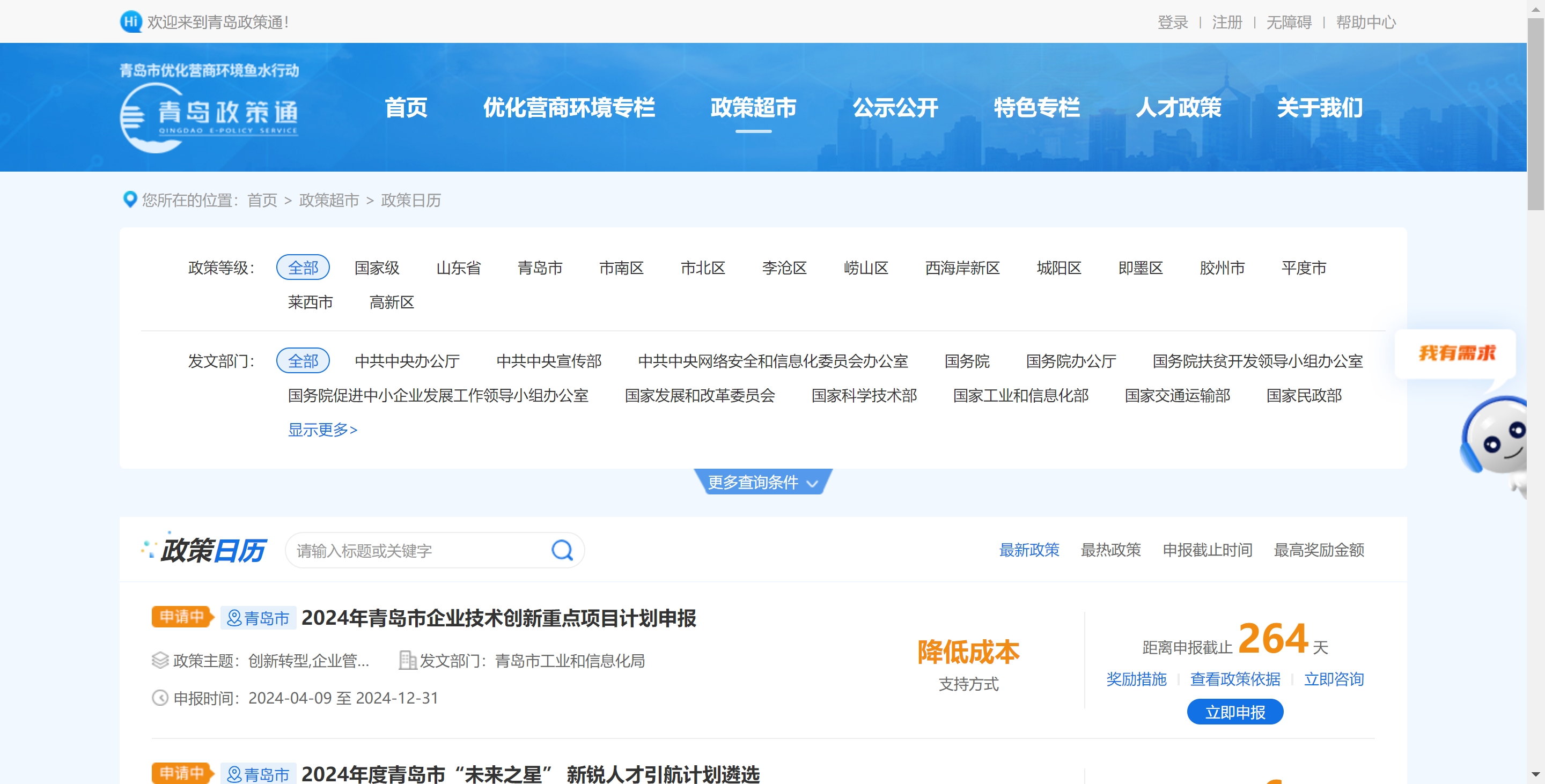1545x784 pixels.
Task: Select 市南区 policy level
Action: click(x=621, y=268)
